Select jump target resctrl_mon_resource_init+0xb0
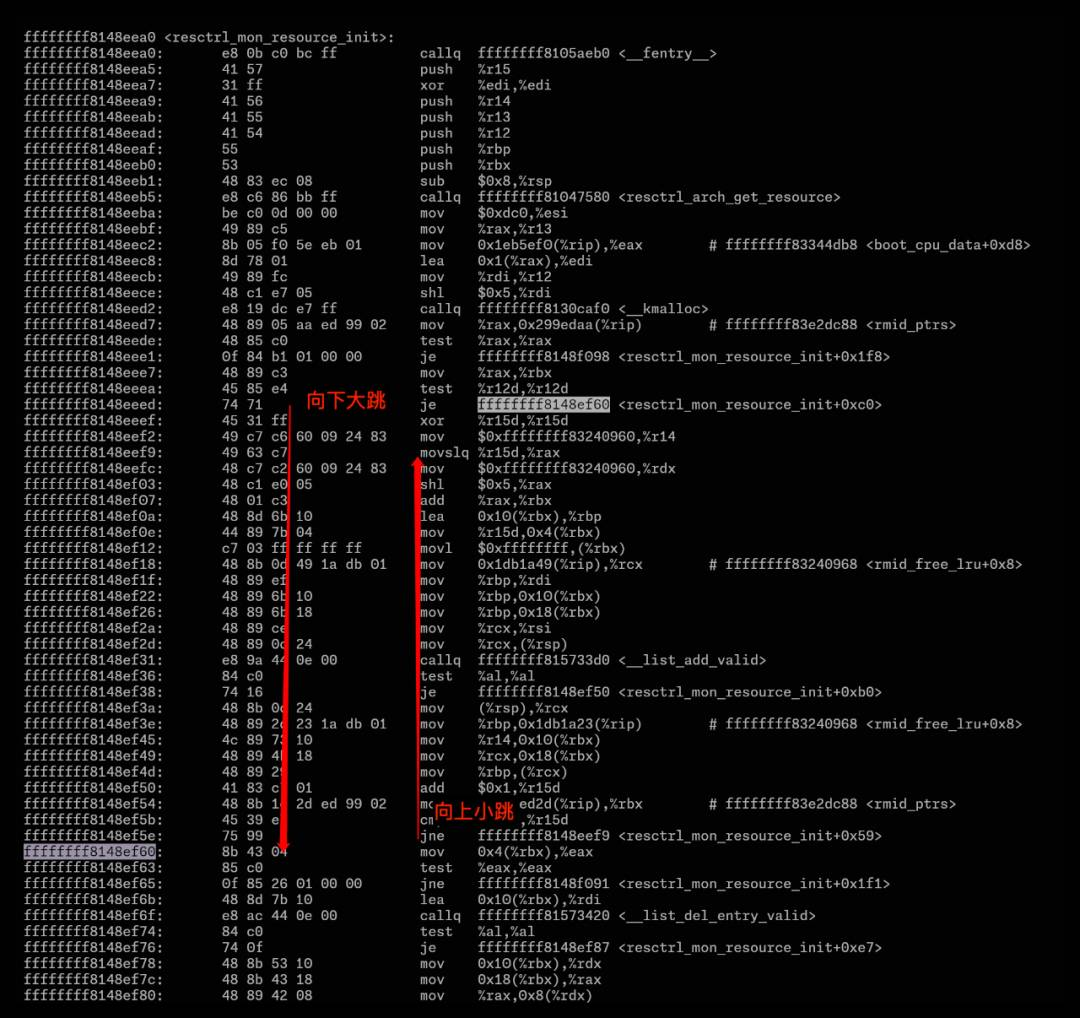Viewport: 1080px width, 1018px height. pyautogui.click(x=750, y=692)
